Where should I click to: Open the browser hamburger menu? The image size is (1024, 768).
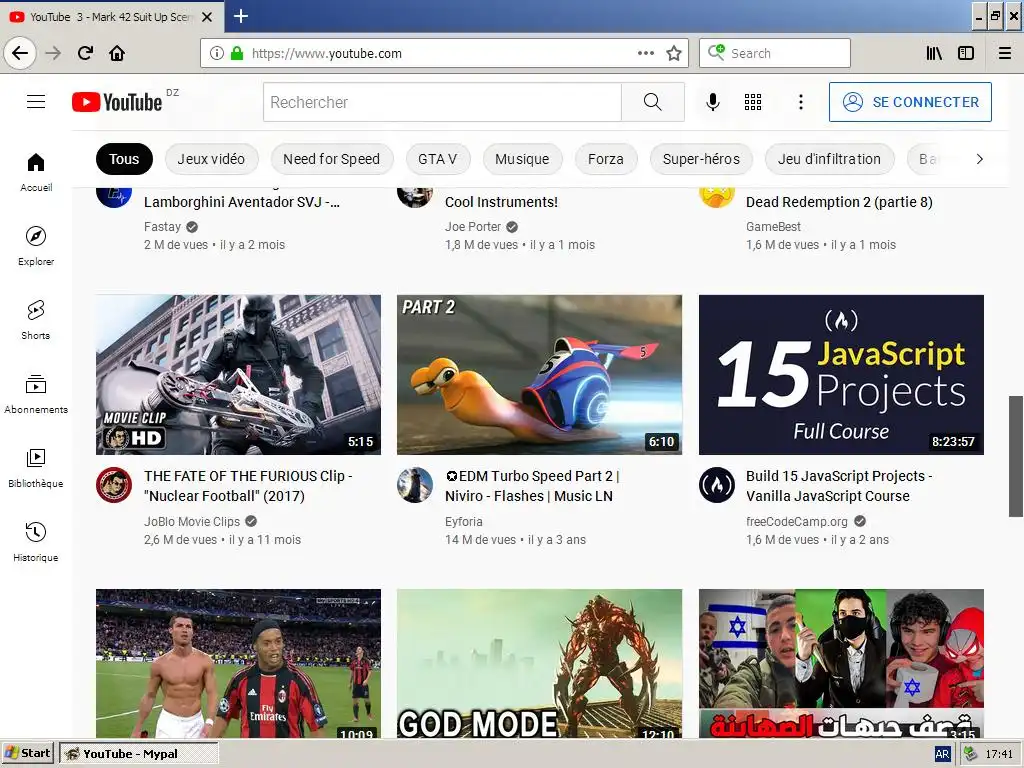tap(1005, 54)
